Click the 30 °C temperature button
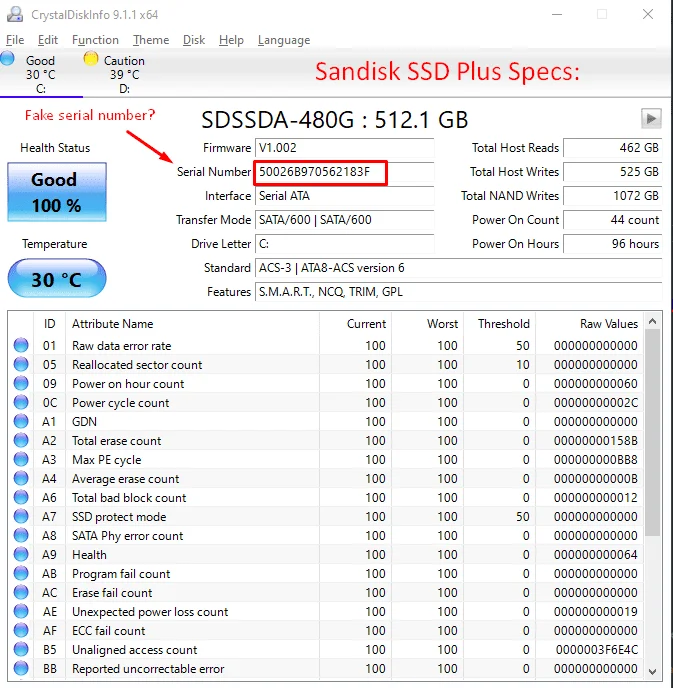This screenshot has height=688, width=673. point(57,279)
